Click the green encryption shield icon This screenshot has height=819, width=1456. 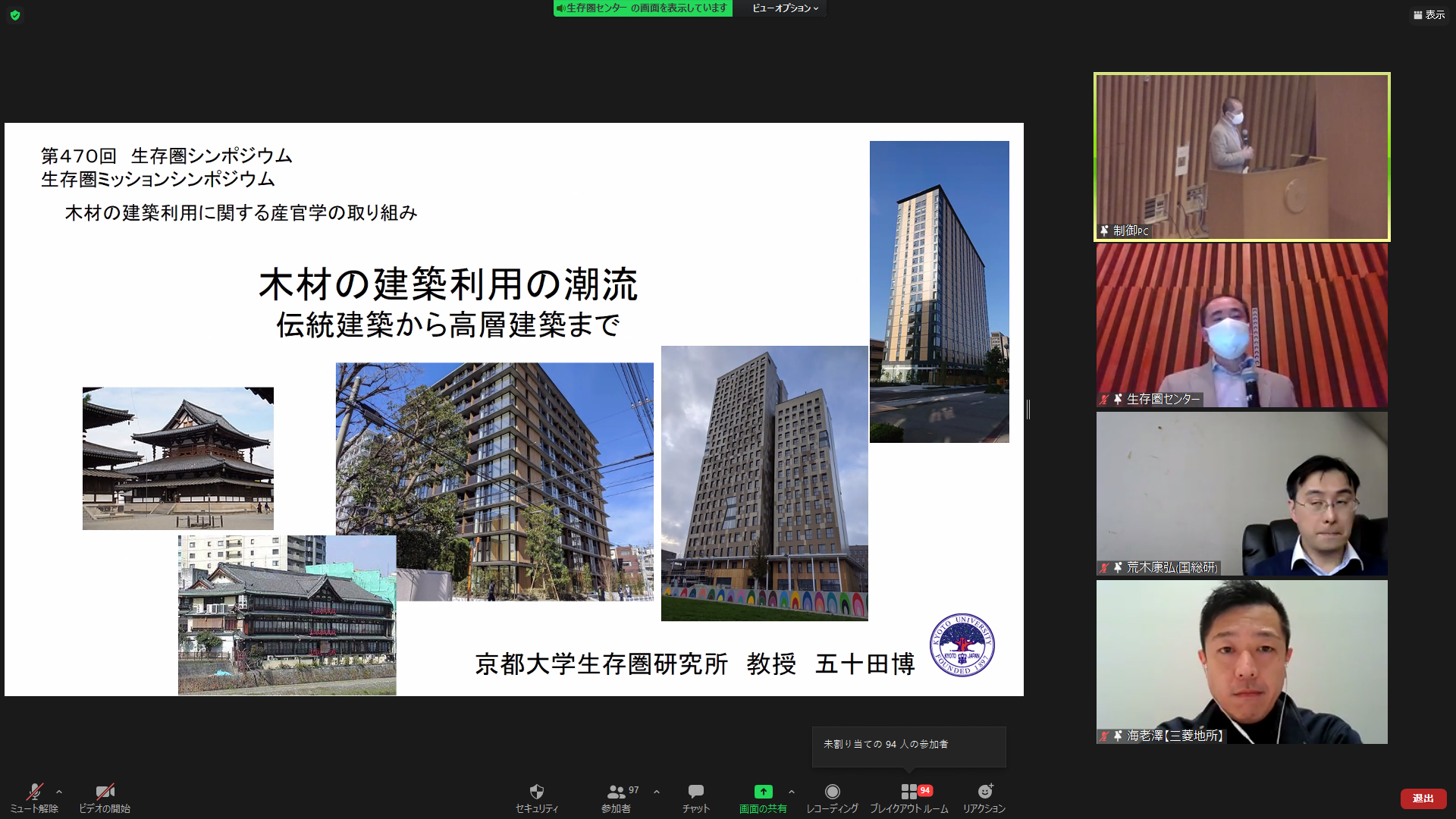point(15,15)
